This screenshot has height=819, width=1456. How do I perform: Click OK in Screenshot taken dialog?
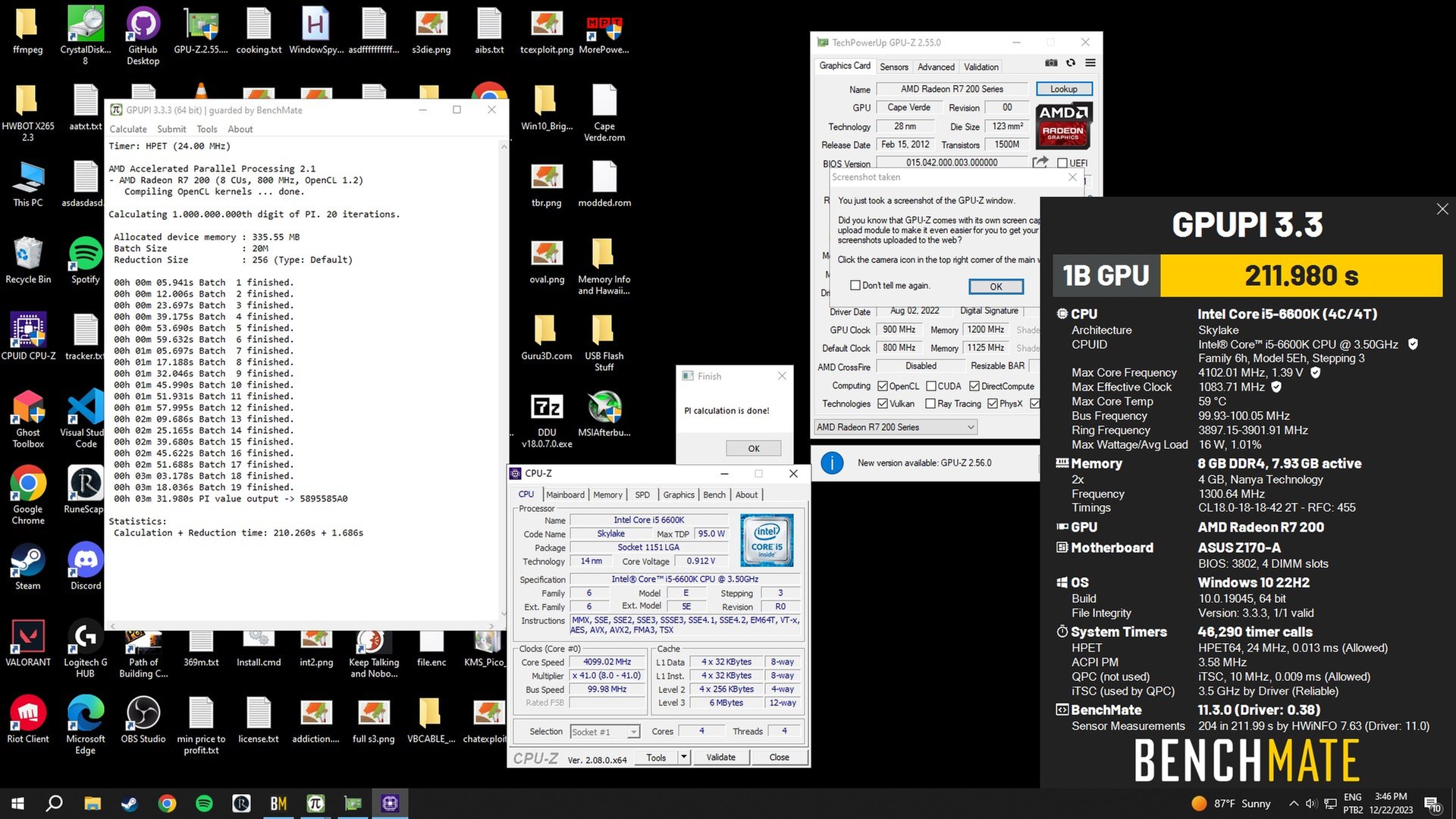point(996,286)
